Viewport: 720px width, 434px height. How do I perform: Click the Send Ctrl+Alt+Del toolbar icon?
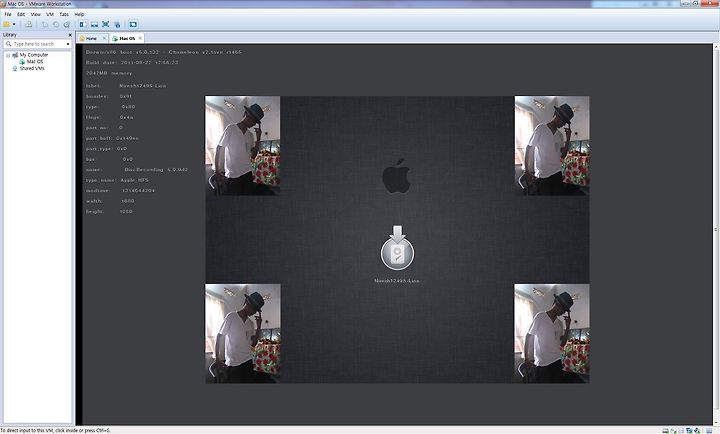click(x=28, y=24)
